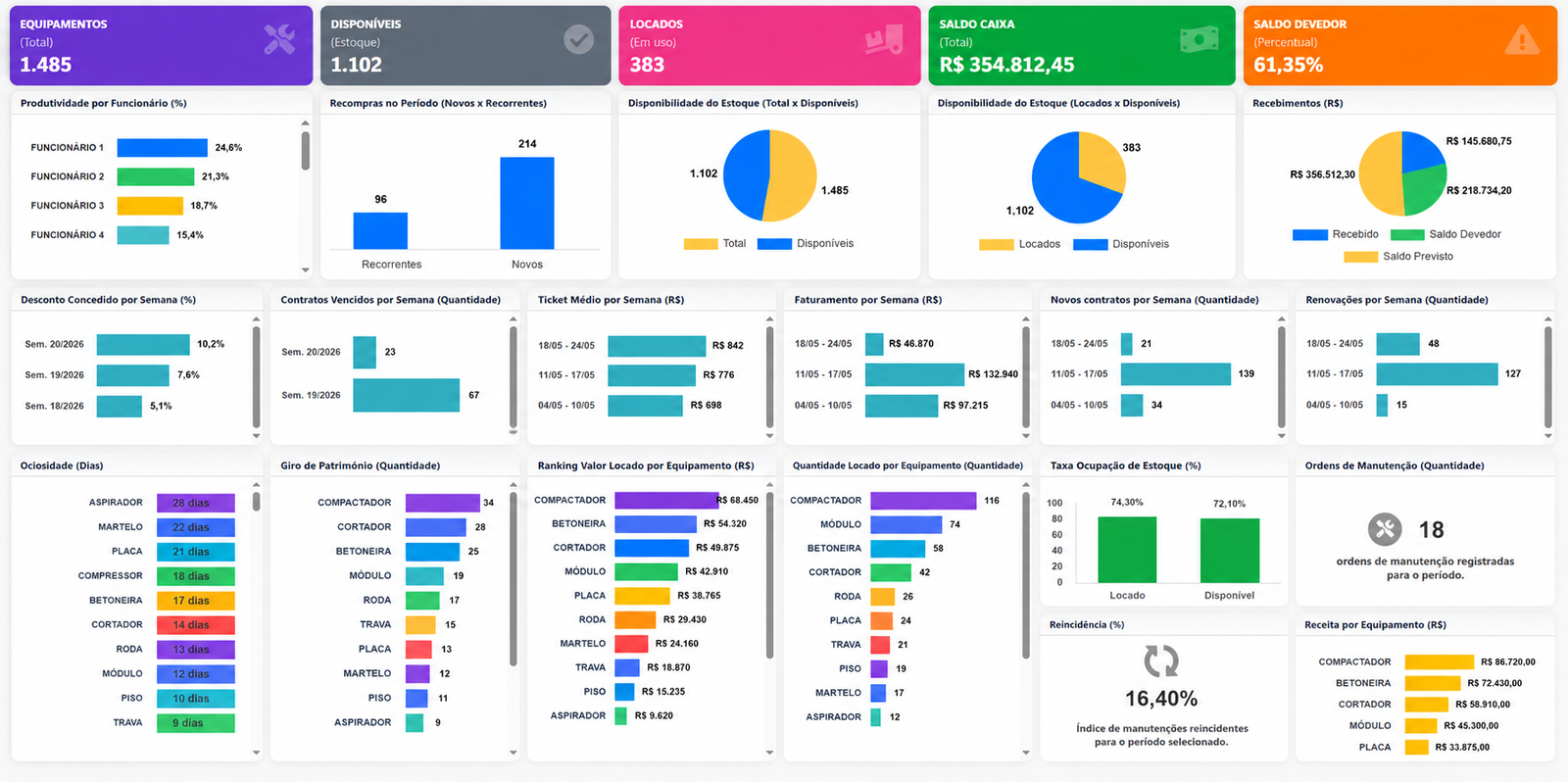Click scroll up arrow in Produtividade por Funcionário panel
Image resolution: width=1568 pixels, height=782 pixels.
[306, 122]
